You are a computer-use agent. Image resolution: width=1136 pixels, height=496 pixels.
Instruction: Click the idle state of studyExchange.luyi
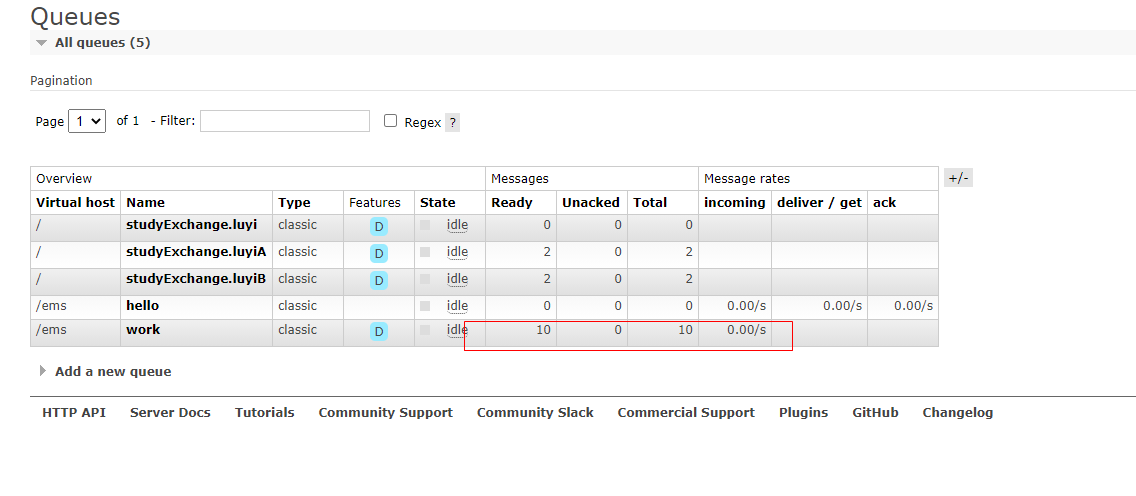[457, 225]
